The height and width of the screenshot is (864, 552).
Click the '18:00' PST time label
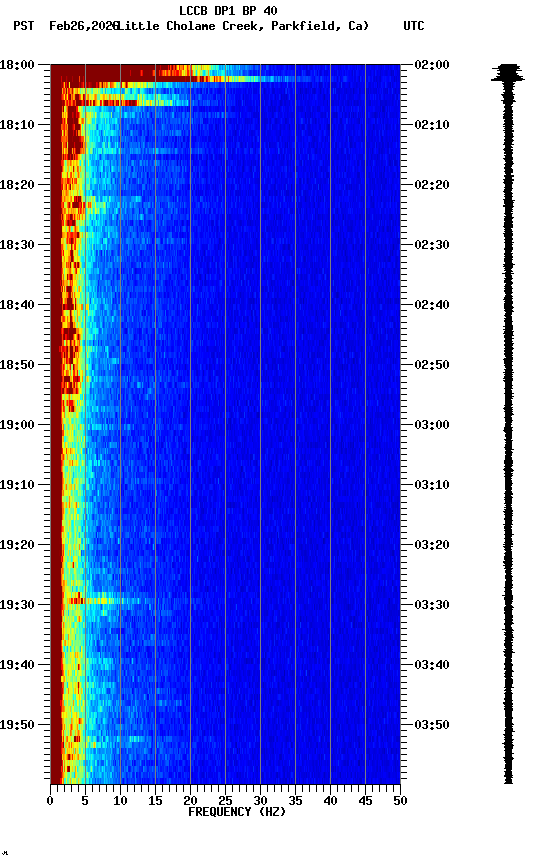click(x=17, y=65)
